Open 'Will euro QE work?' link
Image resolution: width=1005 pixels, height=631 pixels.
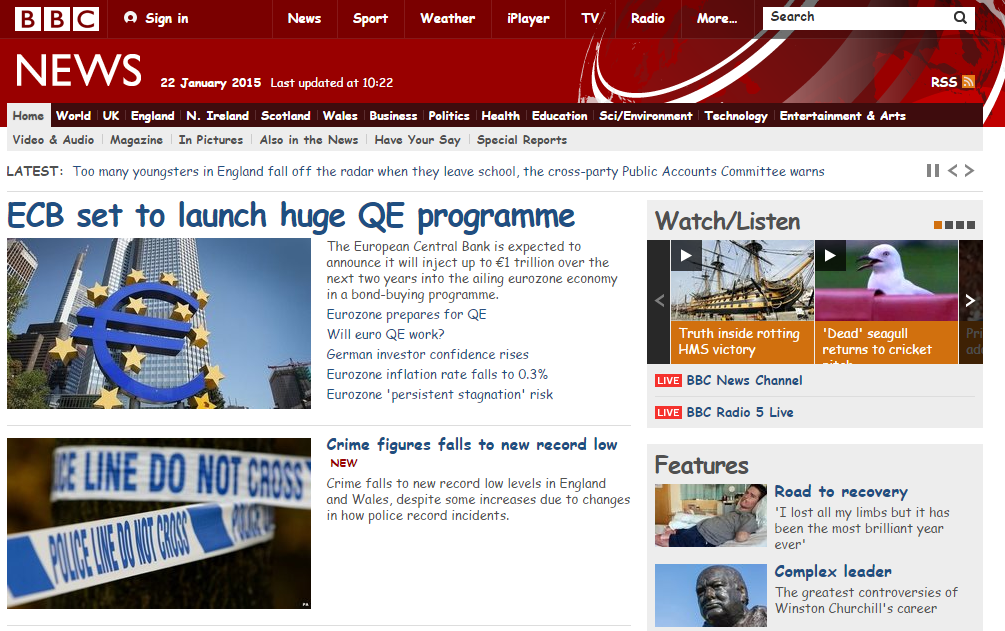(x=385, y=334)
